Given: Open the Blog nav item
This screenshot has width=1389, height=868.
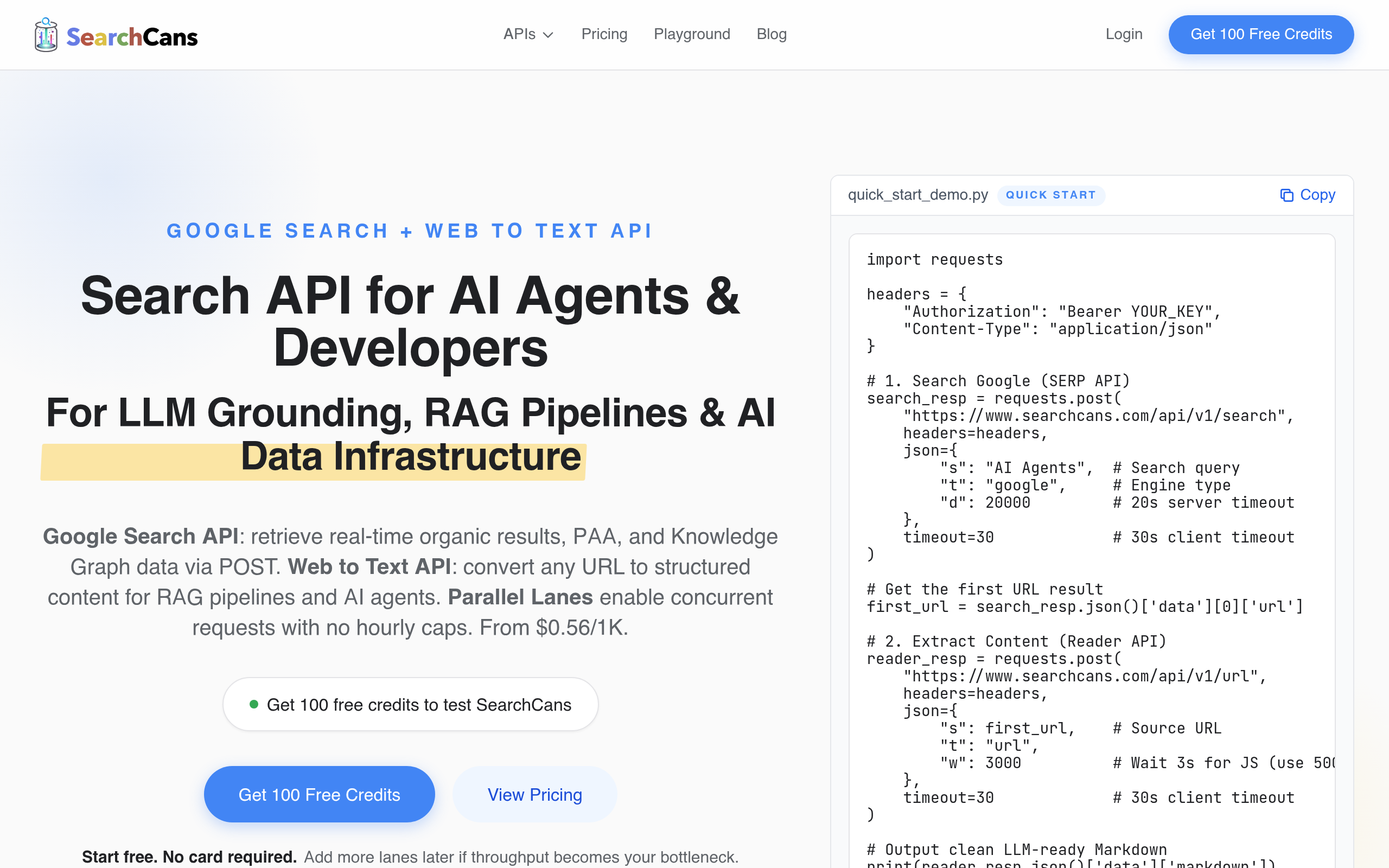Looking at the screenshot, I should [772, 34].
